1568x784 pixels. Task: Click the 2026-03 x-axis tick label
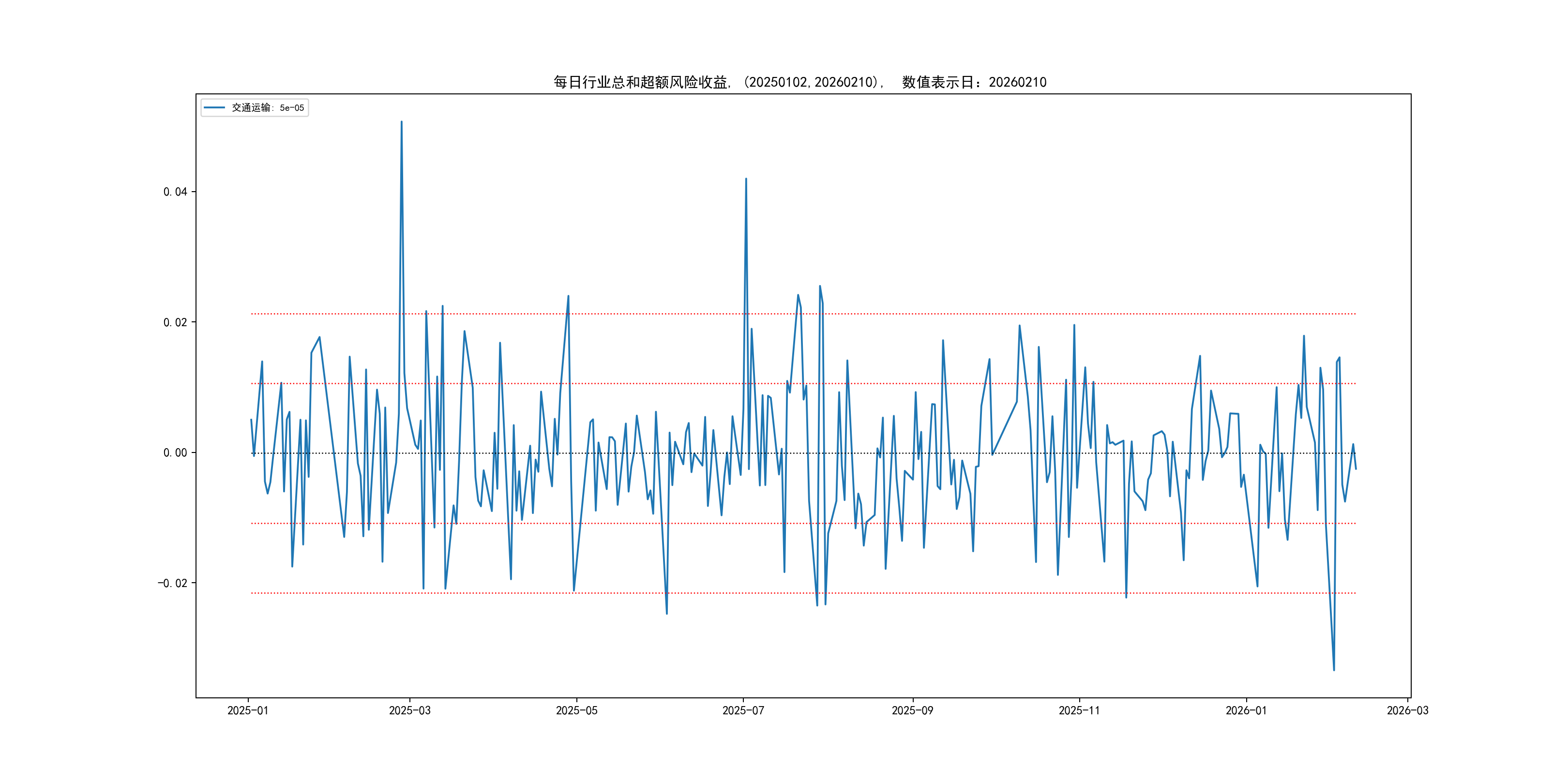click(1407, 710)
